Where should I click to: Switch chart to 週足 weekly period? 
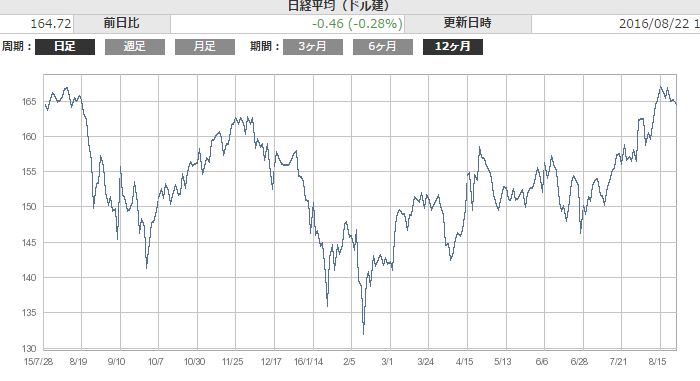pyautogui.click(x=135, y=47)
